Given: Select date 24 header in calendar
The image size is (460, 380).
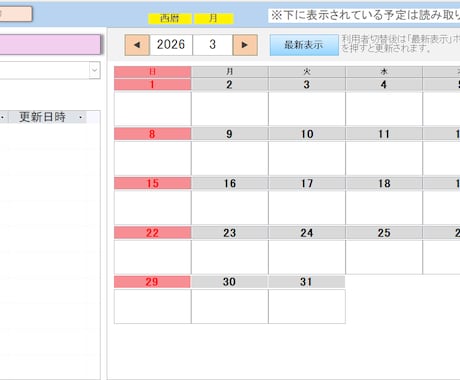Looking at the screenshot, I should [307, 233].
